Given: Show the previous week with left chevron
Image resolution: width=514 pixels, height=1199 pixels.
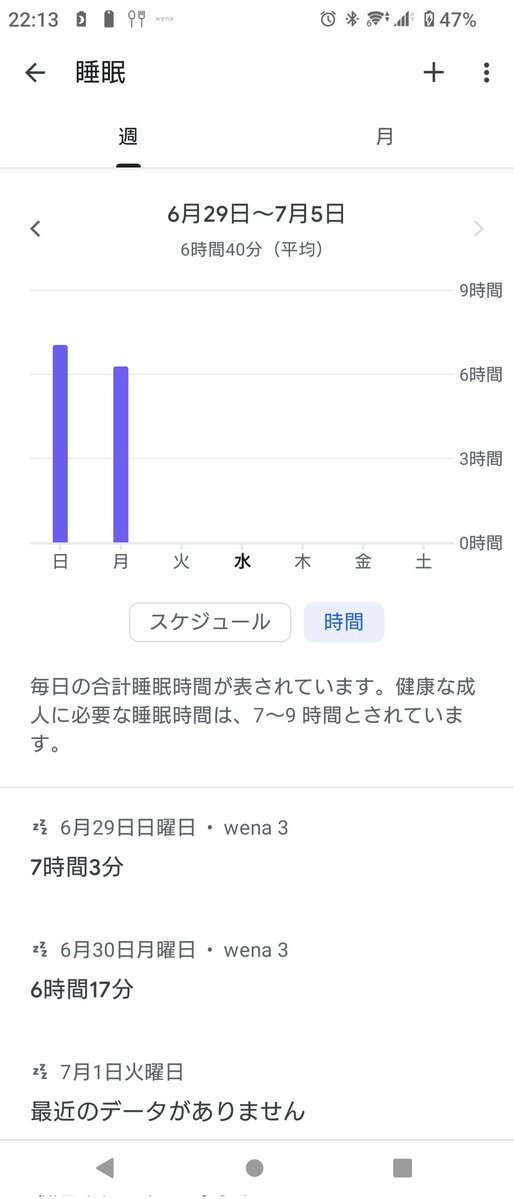Looking at the screenshot, I should (35, 229).
